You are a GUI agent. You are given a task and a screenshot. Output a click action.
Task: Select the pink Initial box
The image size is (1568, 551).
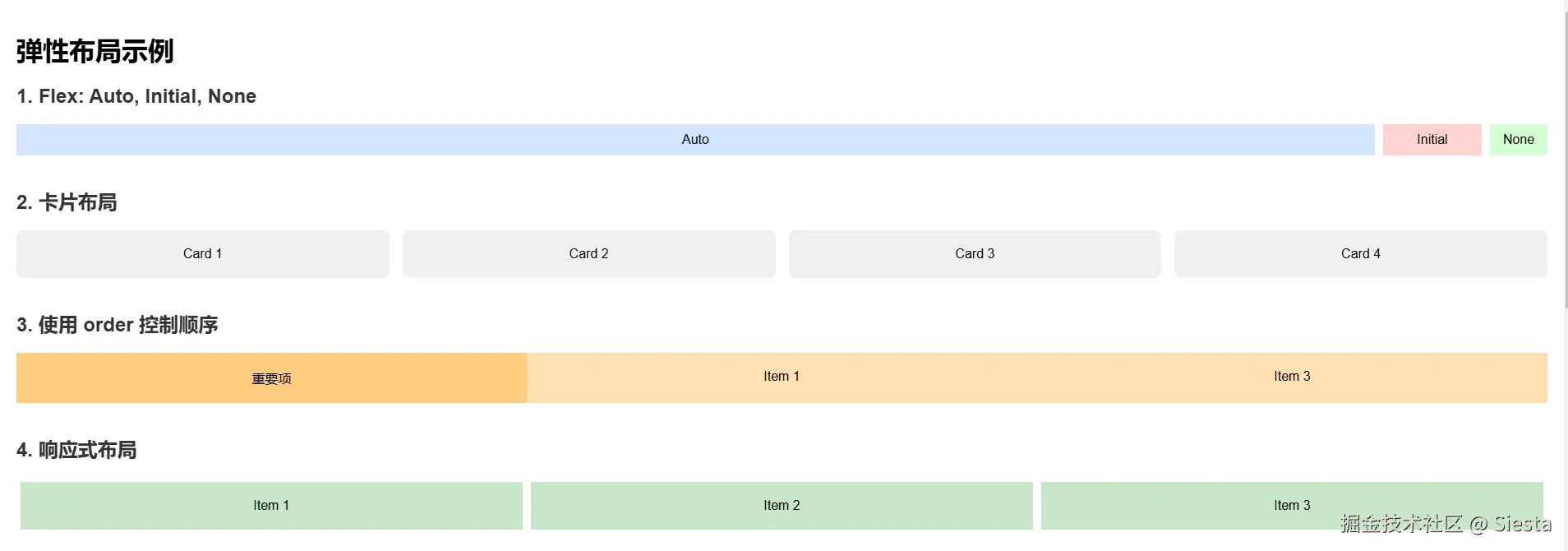coord(1432,140)
